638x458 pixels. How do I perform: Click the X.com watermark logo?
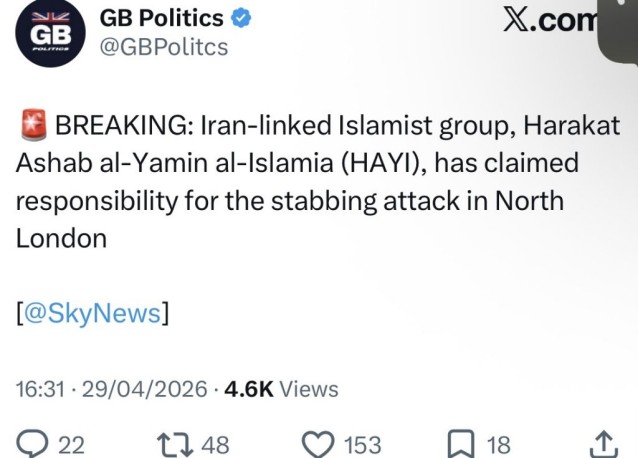point(548,20)
